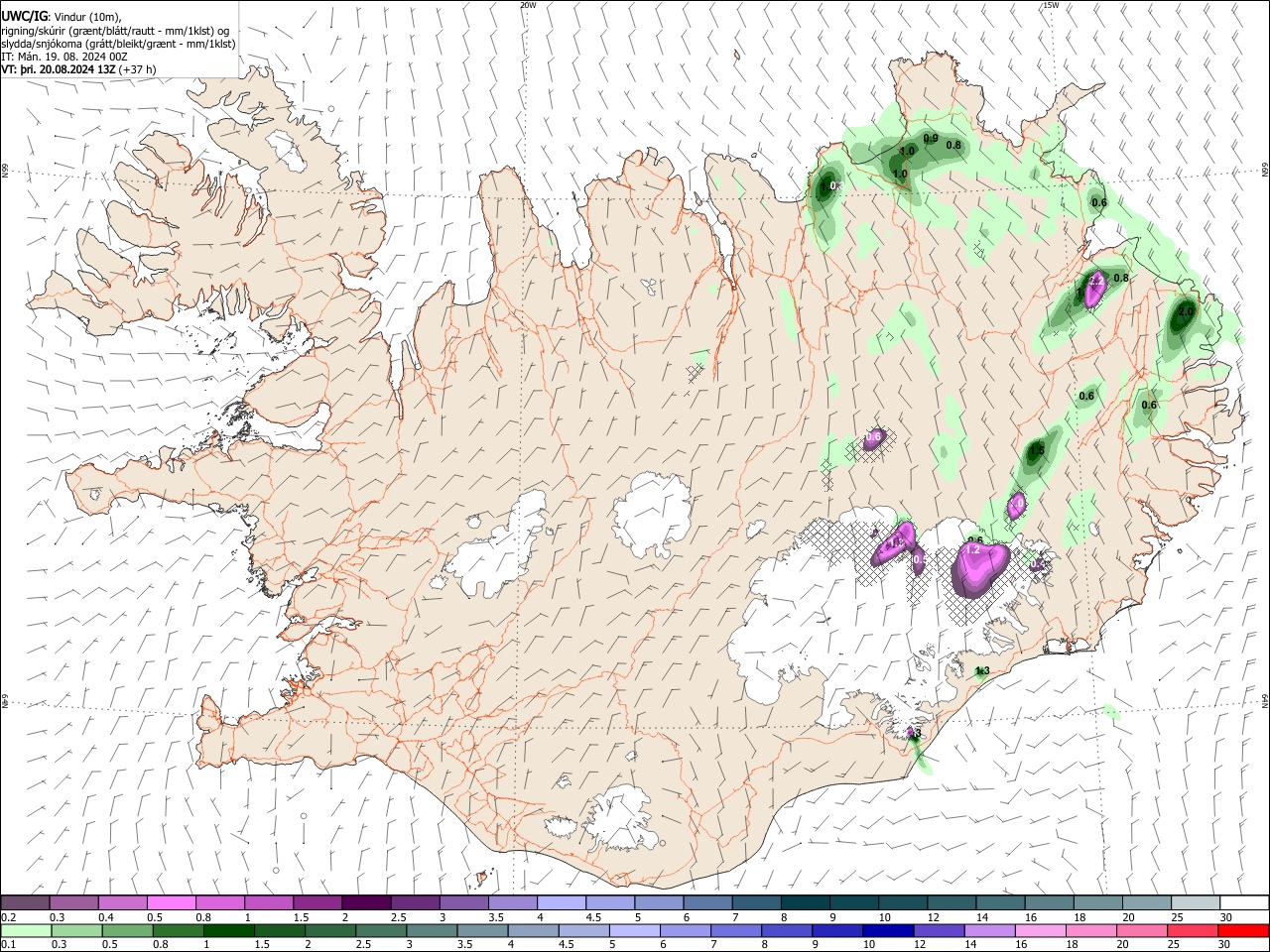Click the '15W' longitude label
The image size is (1270, 952).
pyautogui.click(x=1052, y=5)
